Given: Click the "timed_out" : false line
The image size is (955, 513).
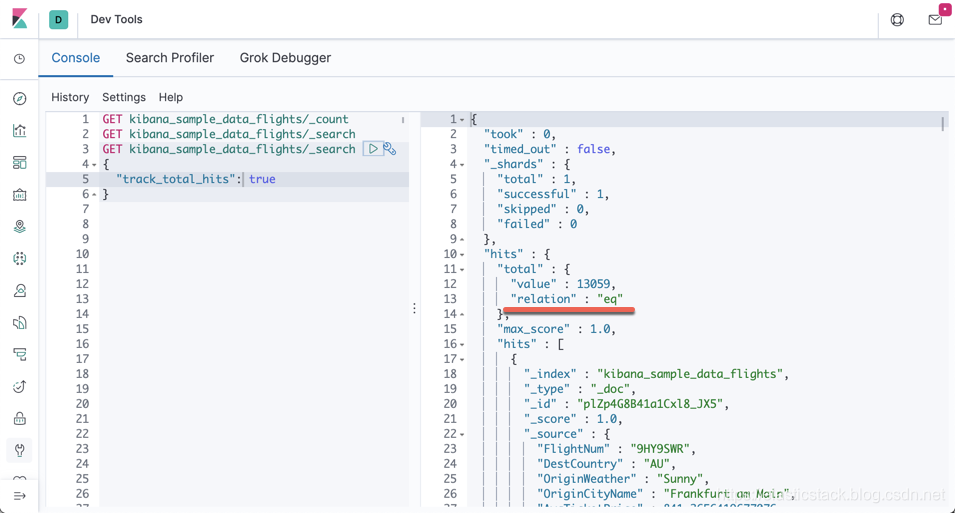Looking at the screenshot, I should pos(550,149).
